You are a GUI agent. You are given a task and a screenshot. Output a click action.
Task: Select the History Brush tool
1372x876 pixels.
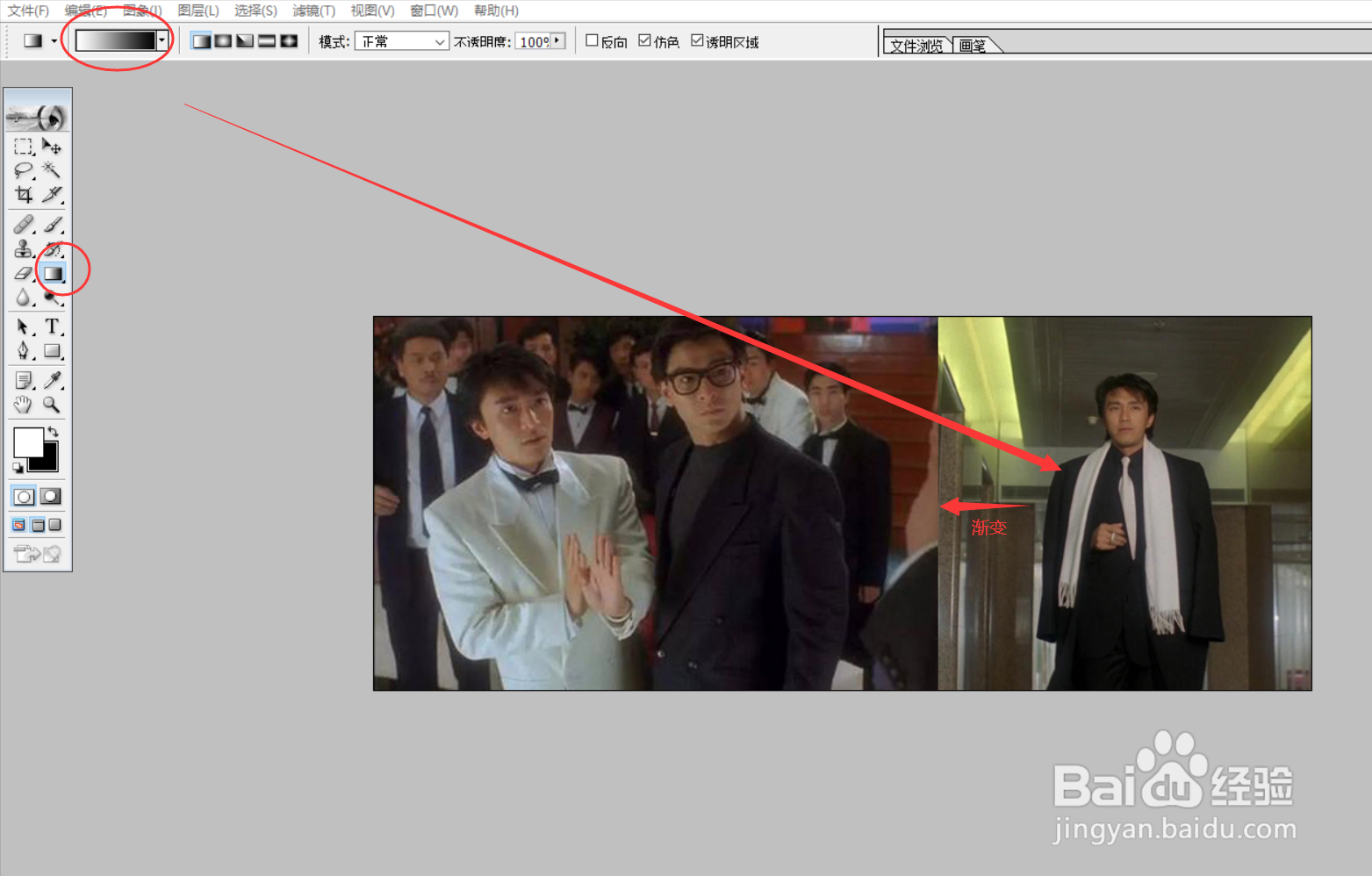[52, 249]
